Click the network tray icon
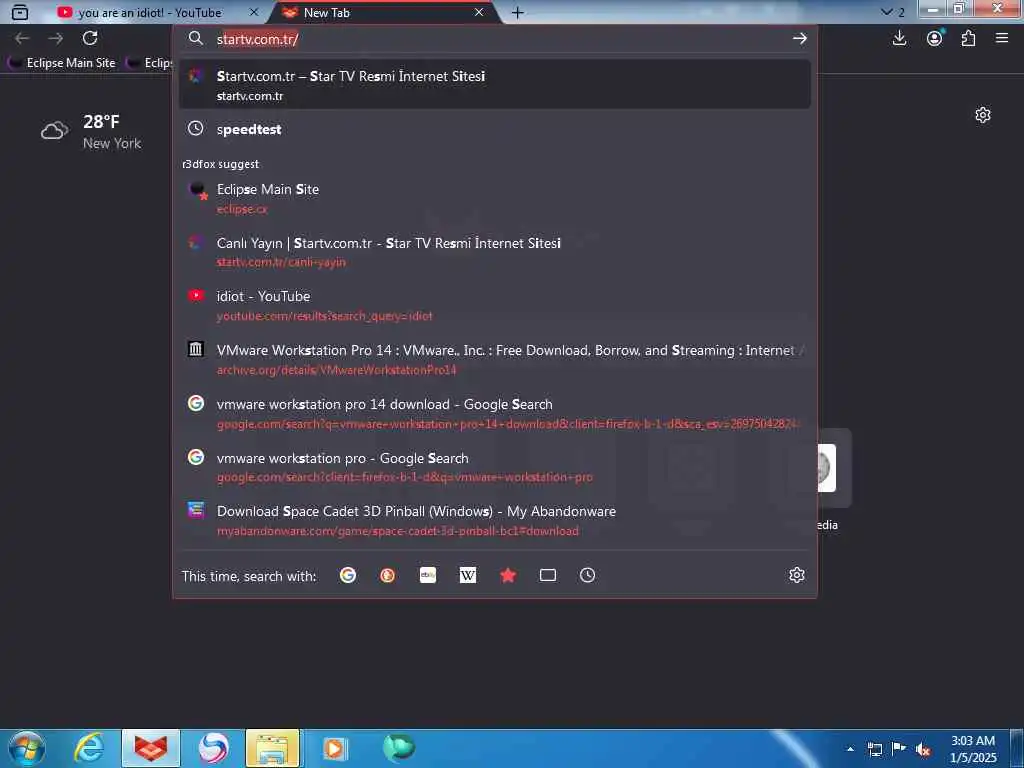Screen dimensions: 1024x768 874,750
